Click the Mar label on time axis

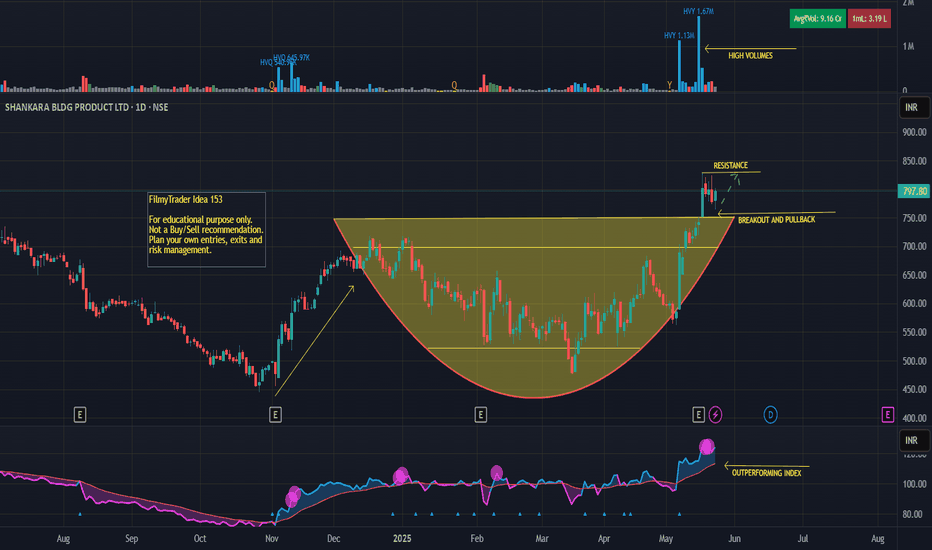pyautogui.click(x=541, y=539)
